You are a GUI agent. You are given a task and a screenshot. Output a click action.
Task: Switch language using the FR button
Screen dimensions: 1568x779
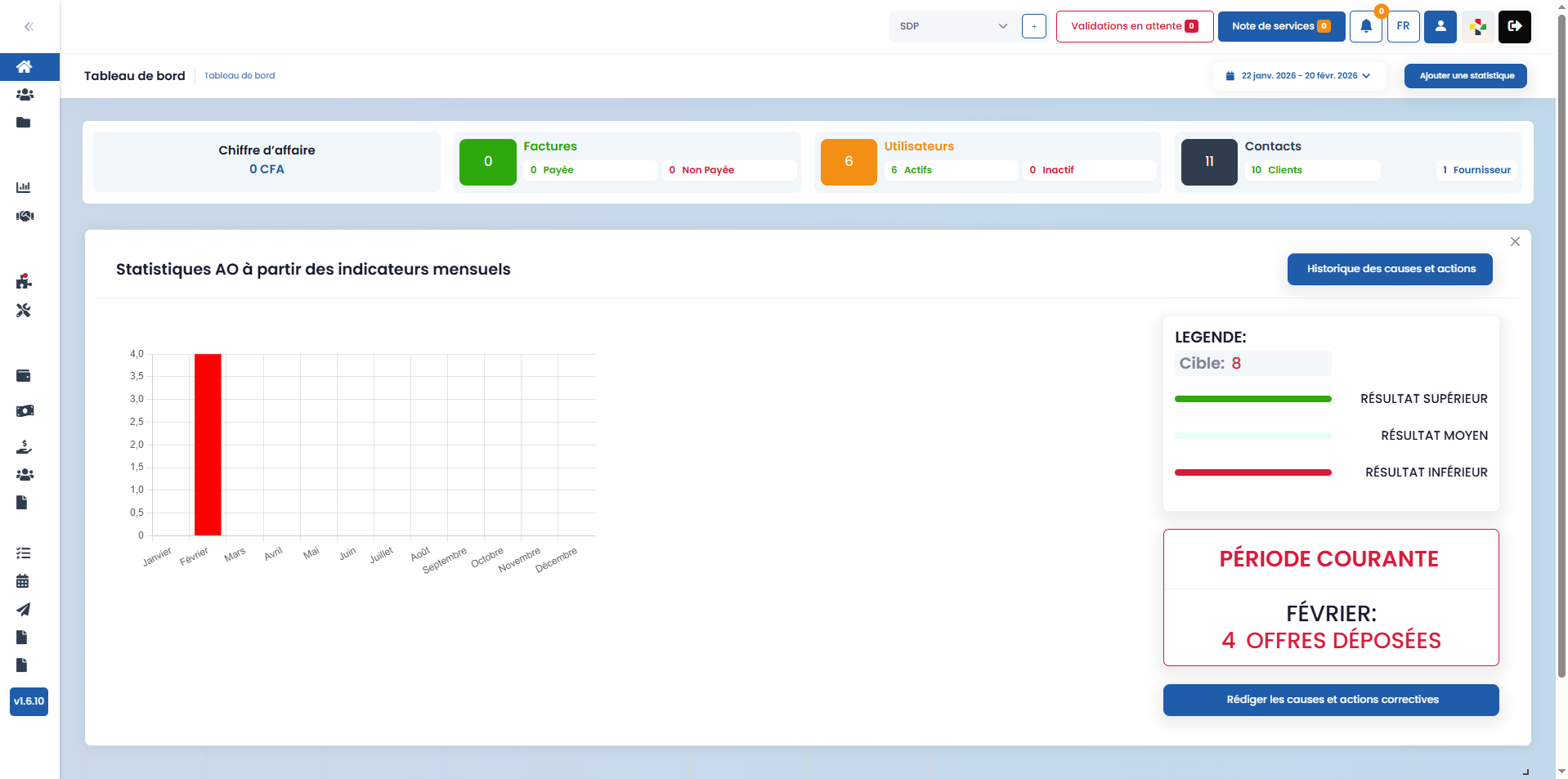[x=1403, y=26]
